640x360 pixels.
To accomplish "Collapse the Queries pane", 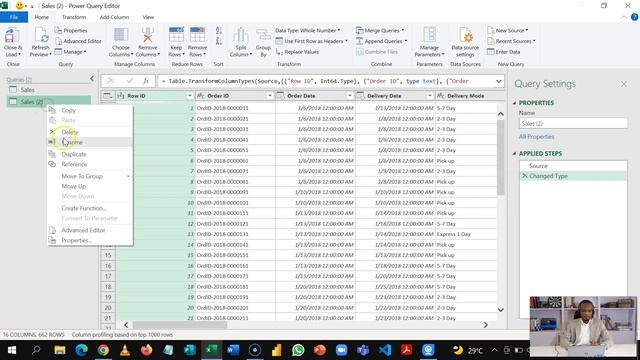I will pos(92,78).
